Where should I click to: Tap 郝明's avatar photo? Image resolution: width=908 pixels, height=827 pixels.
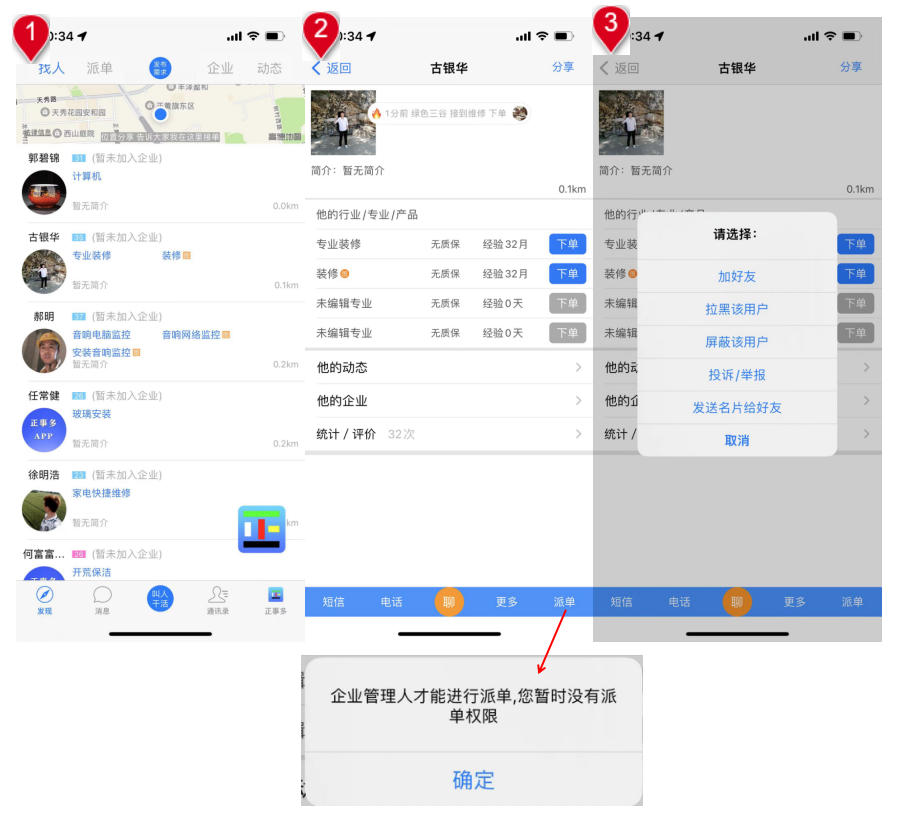click(44, 351)
